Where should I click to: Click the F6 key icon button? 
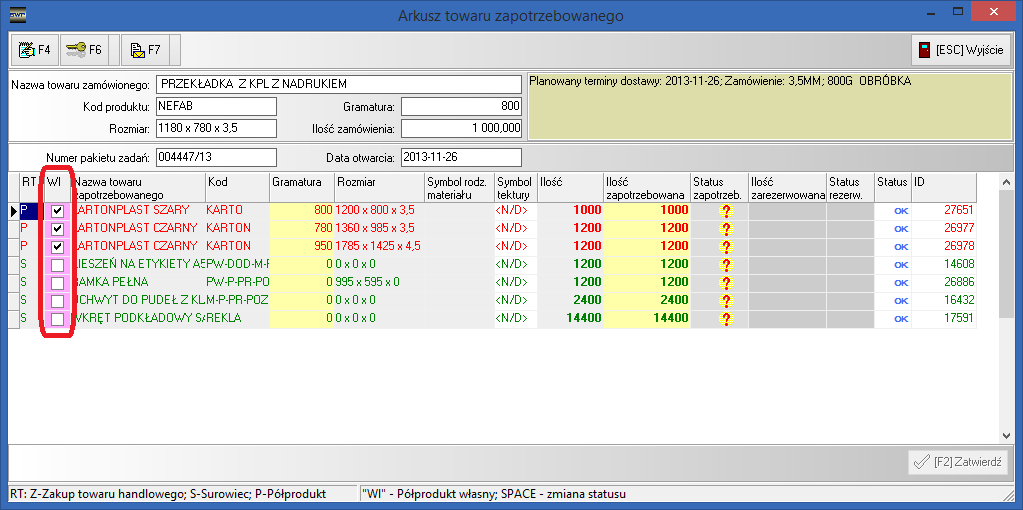point(82,49)
